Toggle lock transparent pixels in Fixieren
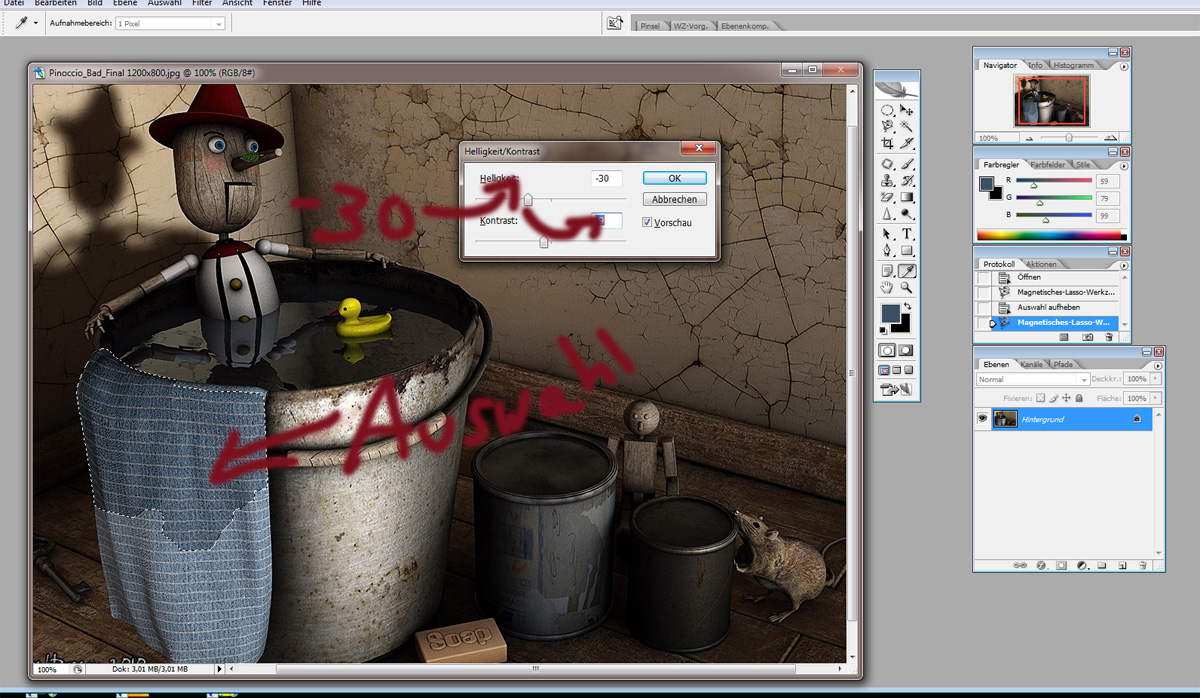 click(1040, 398)
